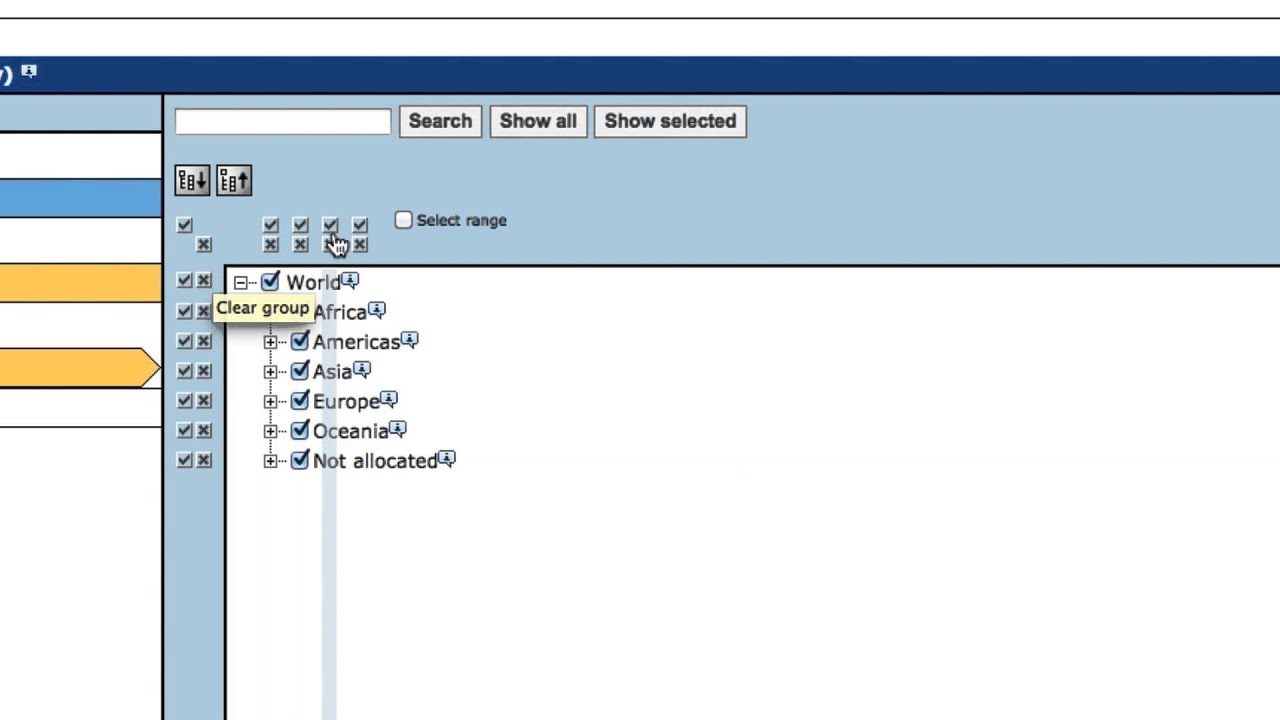Viewport: 1280px width, 720px height.
Task: Click the clear-group X icon in Americas row
Action: [204, 341]
